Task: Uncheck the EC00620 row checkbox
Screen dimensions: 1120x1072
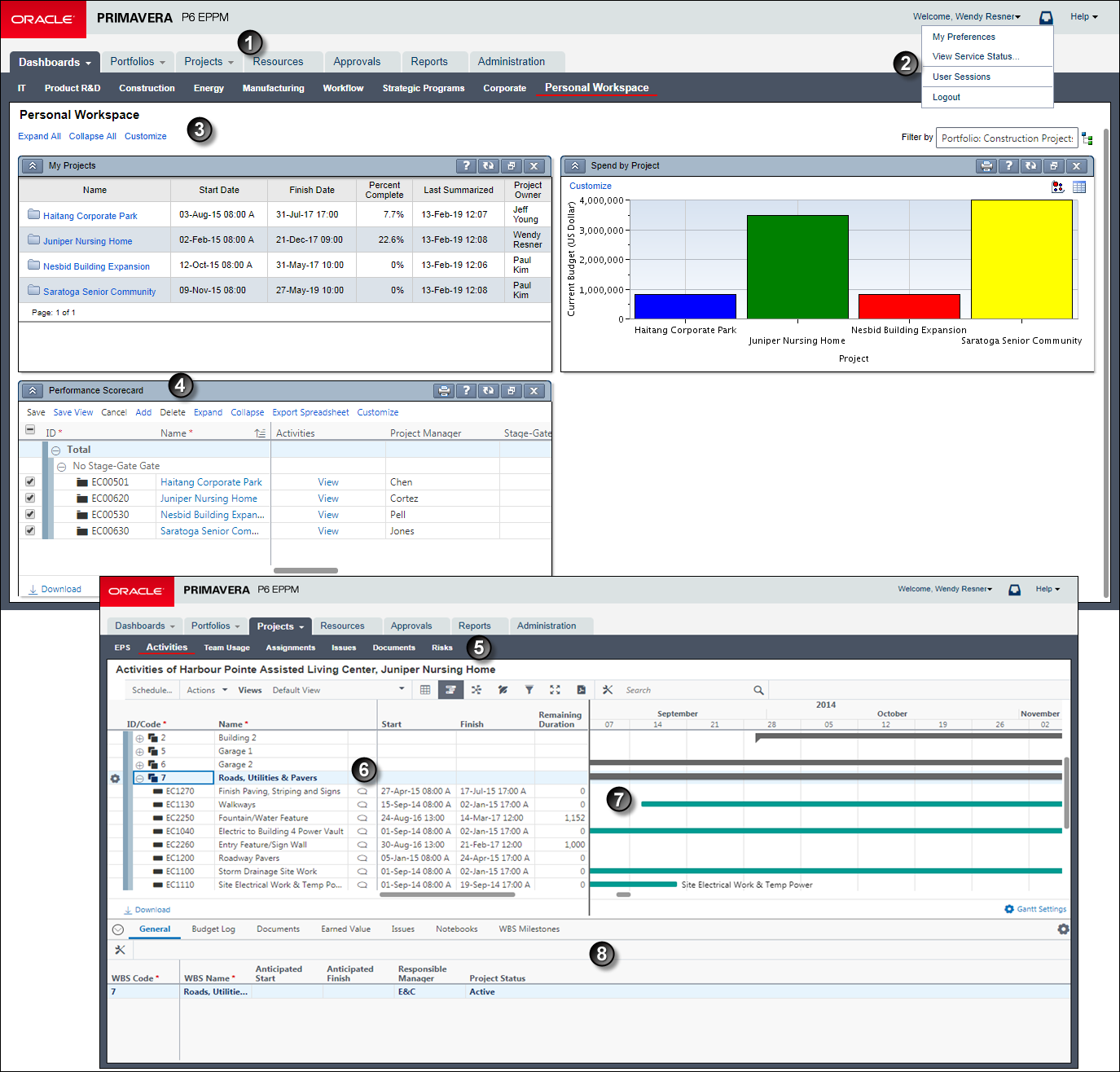Action: [x=30, y=498]
